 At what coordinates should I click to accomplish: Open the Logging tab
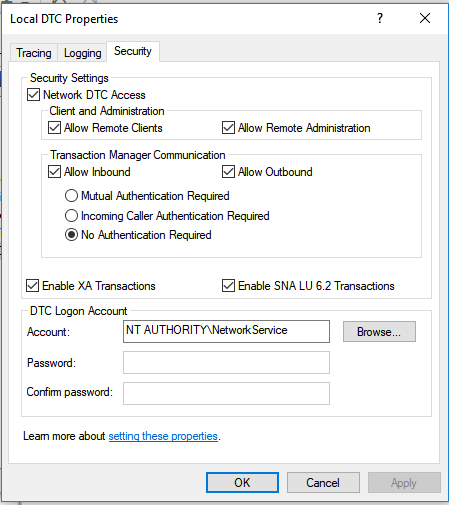pos(82,53)
